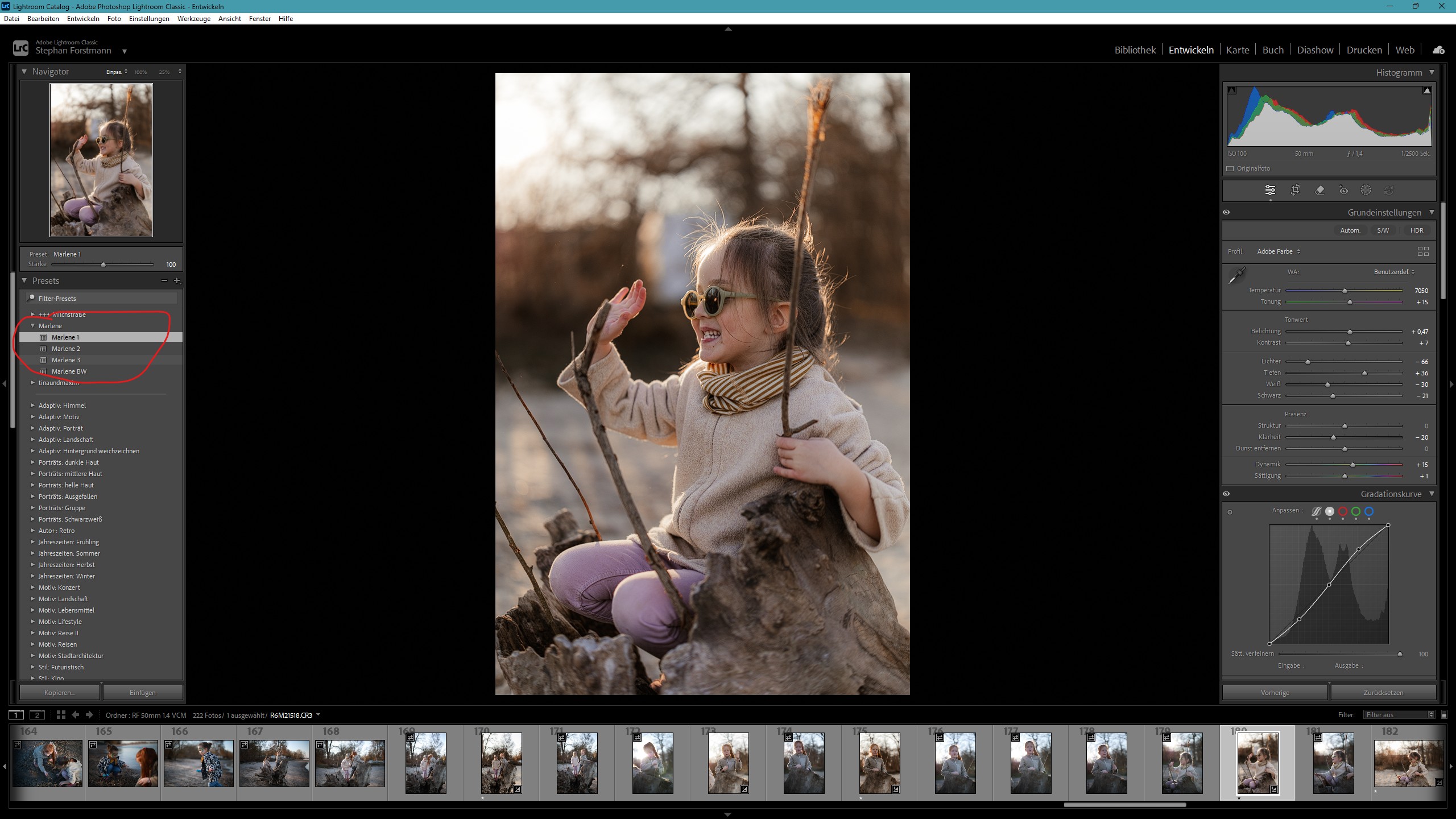Select filmstrip thumbnail 166
Viewport: 1456px width, 819px height.
[x=198, y=763]
